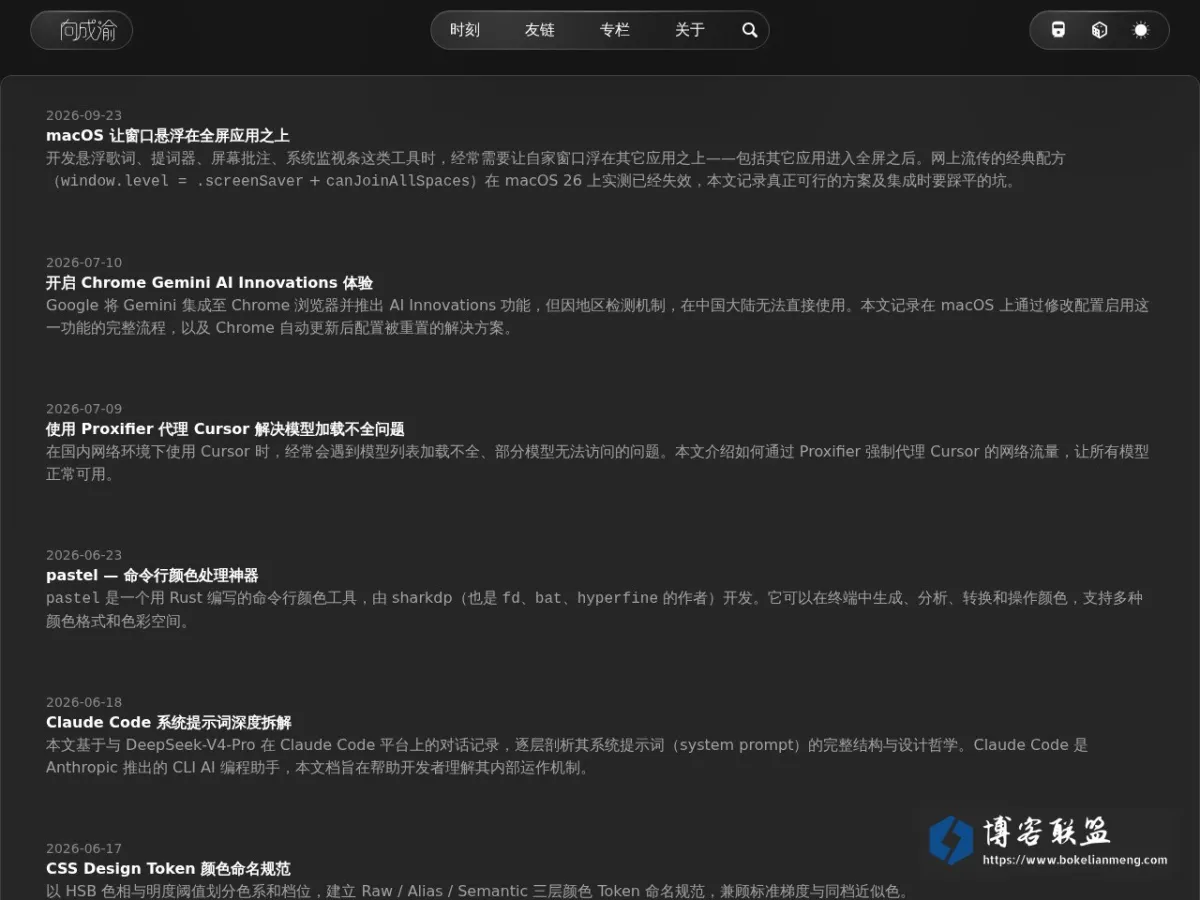This screenshot has height=900, width=1200.
Task: Click the excerpt starting 开发悬浮歌词、提词器
Action: 556,169
